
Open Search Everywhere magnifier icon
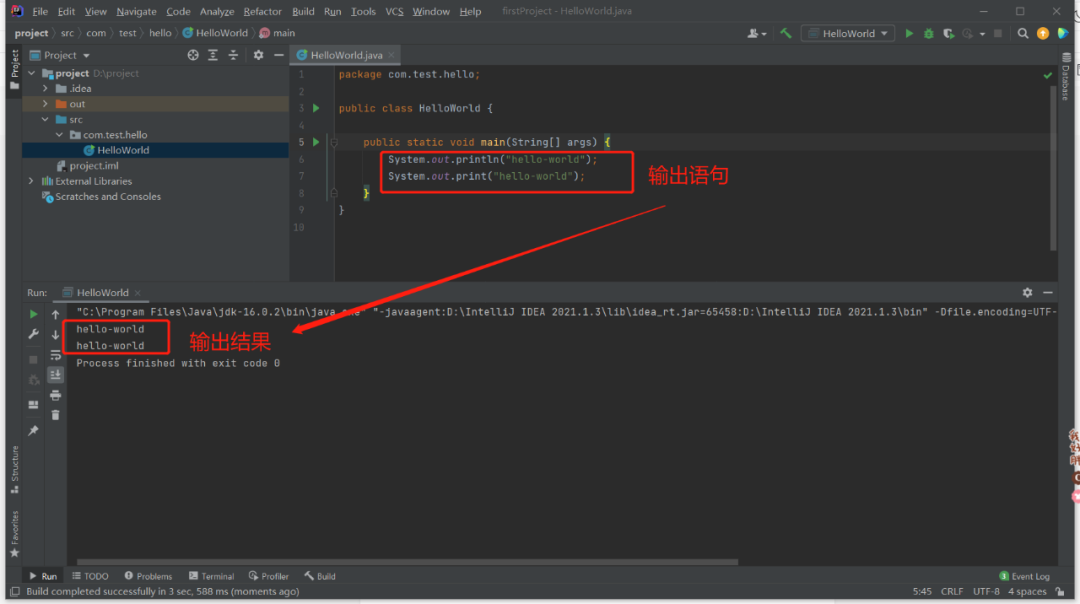(x=1023, y=33)
